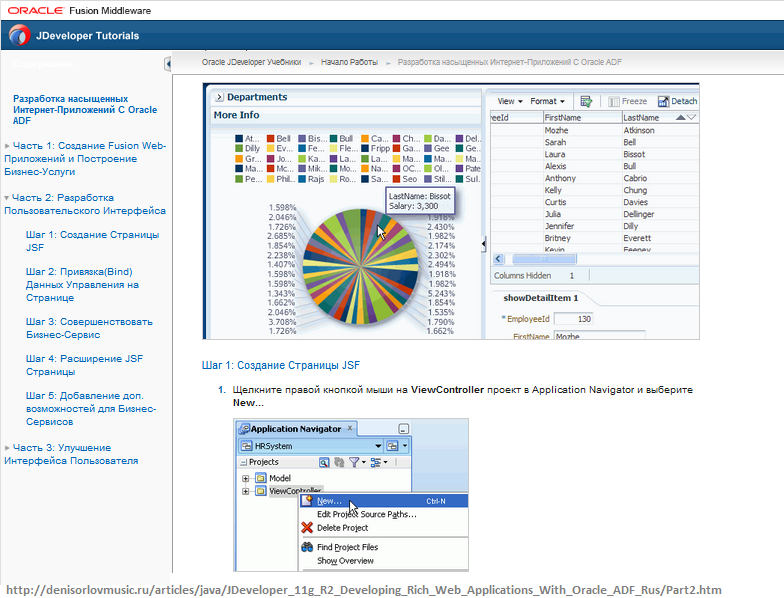Click the Шаг 1: Создание Страницы JSF heading

(280, 366)
